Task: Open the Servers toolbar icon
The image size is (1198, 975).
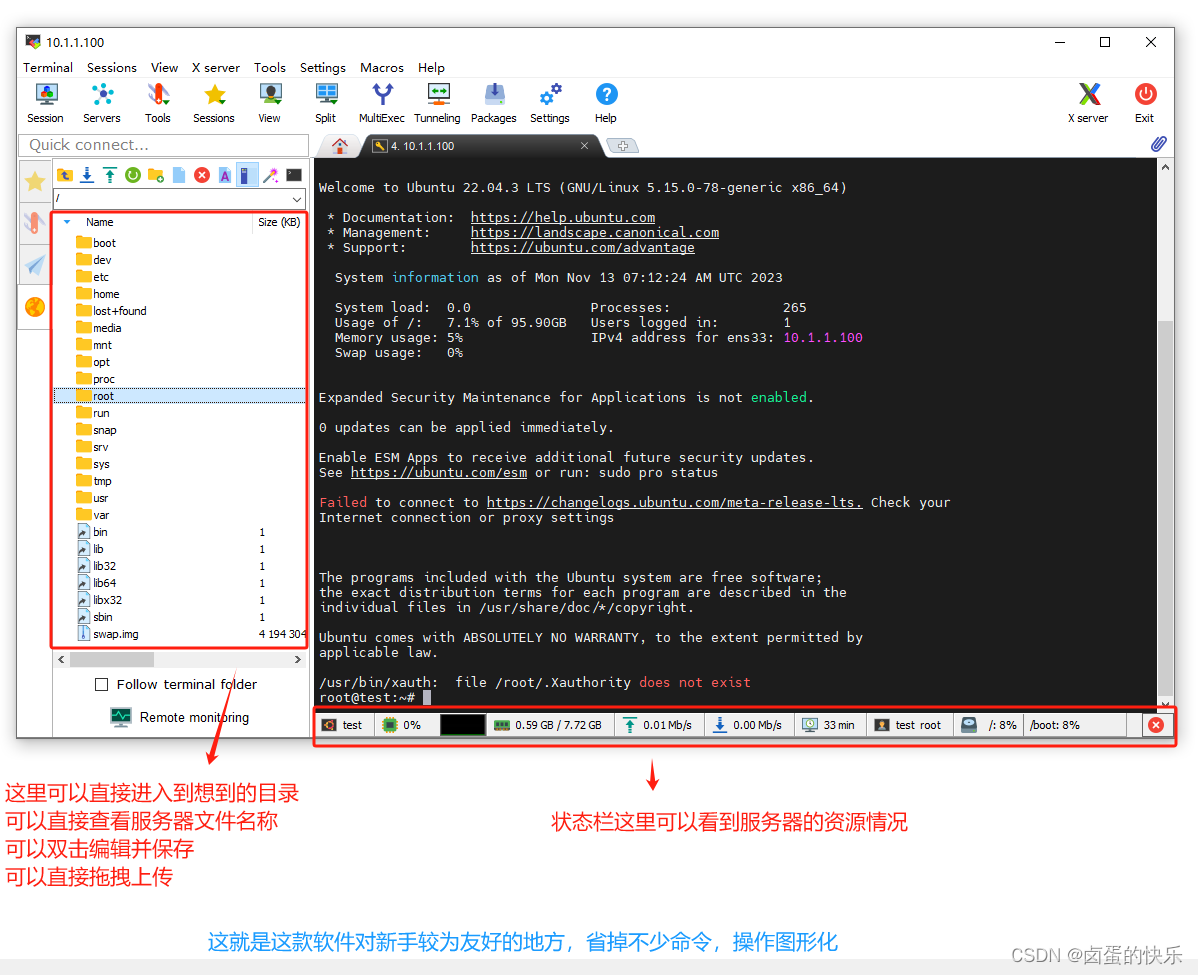Action: (x=102, y=103)
